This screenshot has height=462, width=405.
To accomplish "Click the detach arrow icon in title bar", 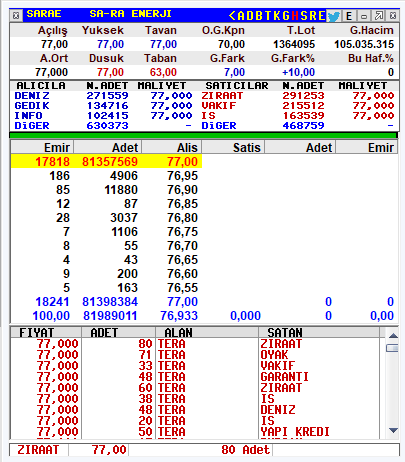I will (x=379, y=16).
